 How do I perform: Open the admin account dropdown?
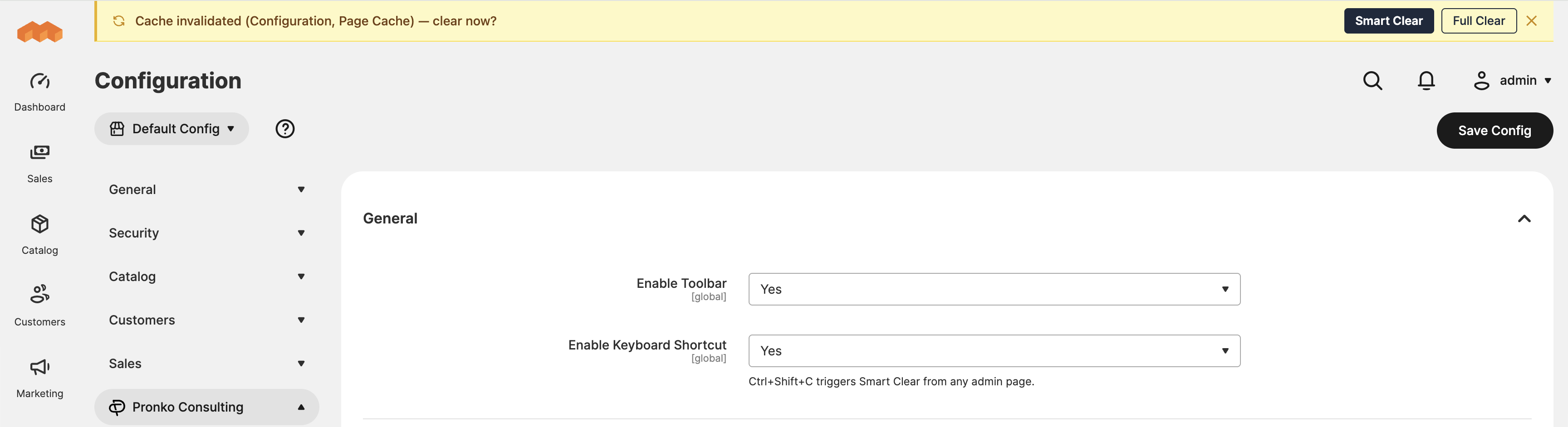[1512, 80]
